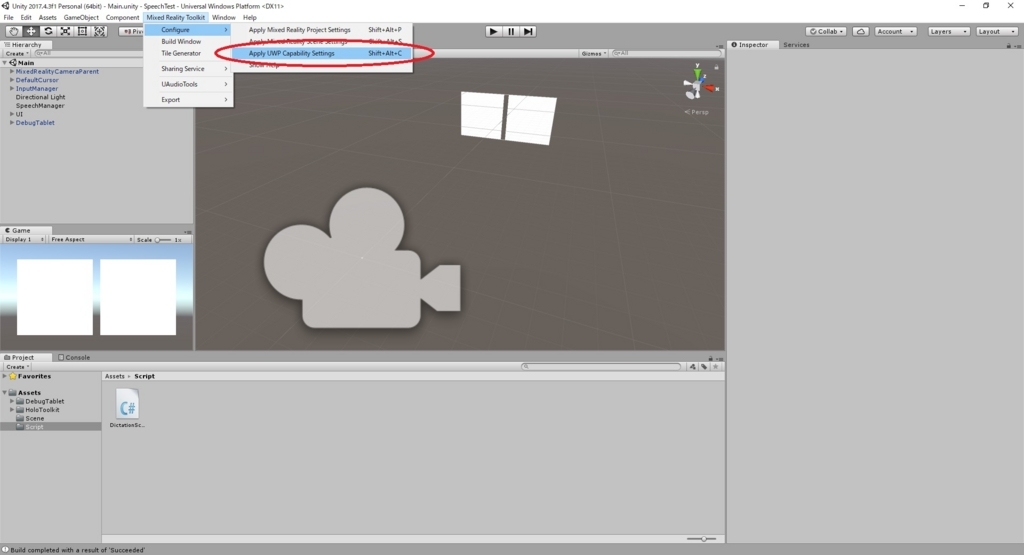Open the Hierarchy Create dropdown
This screenshot has height=555, width=1024.
coord(18,54)
